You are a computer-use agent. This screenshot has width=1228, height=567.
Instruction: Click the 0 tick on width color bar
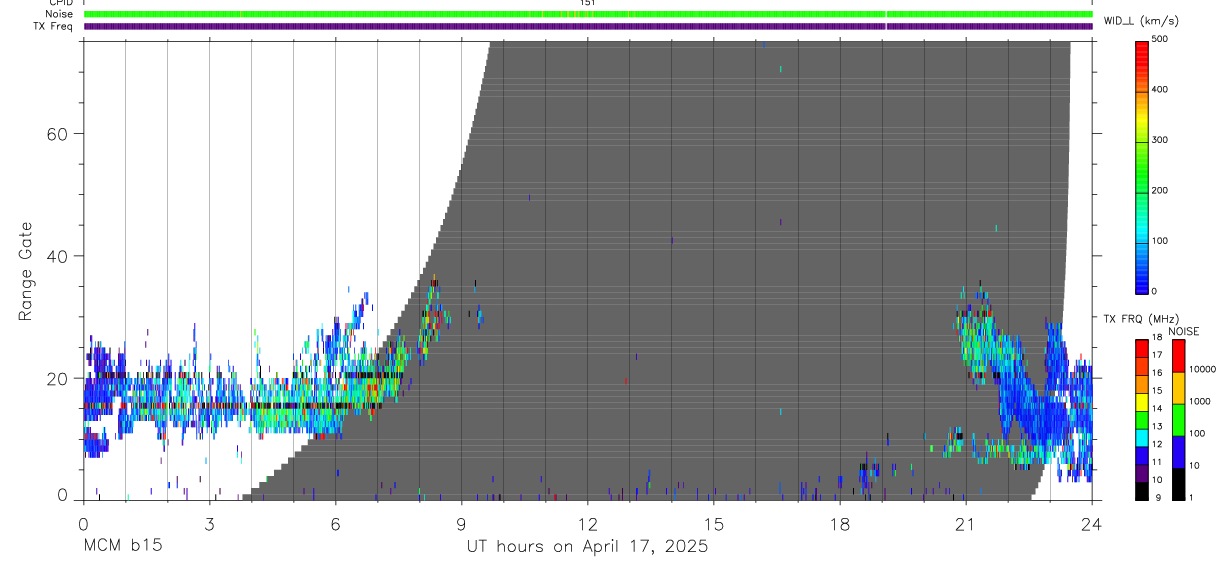point(1155,291)
